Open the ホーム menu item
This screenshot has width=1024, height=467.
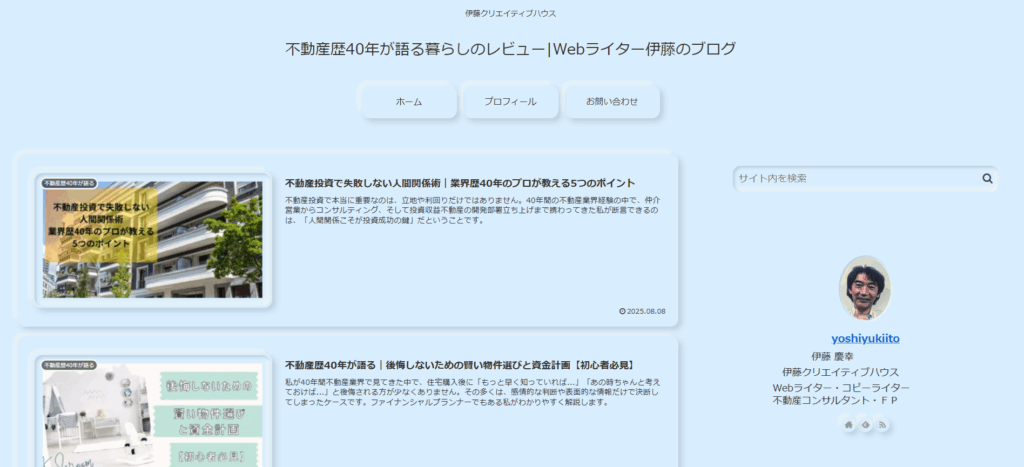click(x=409, y=102)
